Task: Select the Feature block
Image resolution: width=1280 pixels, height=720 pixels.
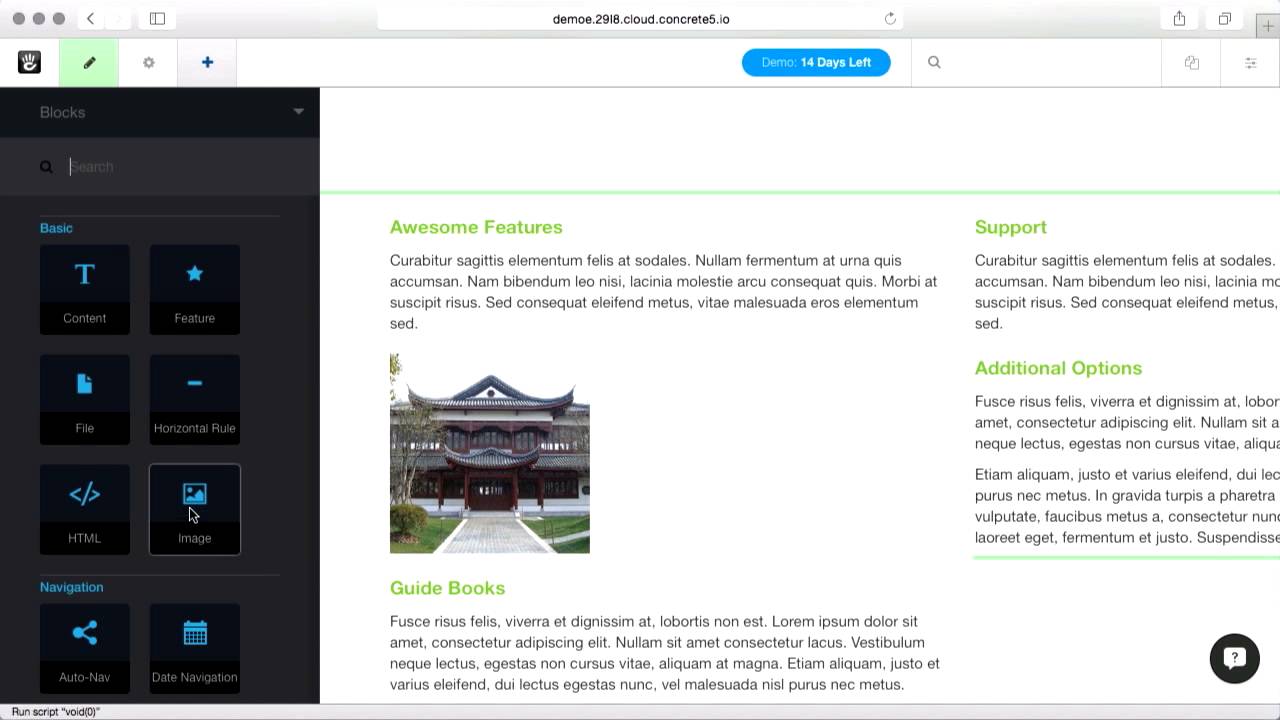Action: click(x=195, y=289)
